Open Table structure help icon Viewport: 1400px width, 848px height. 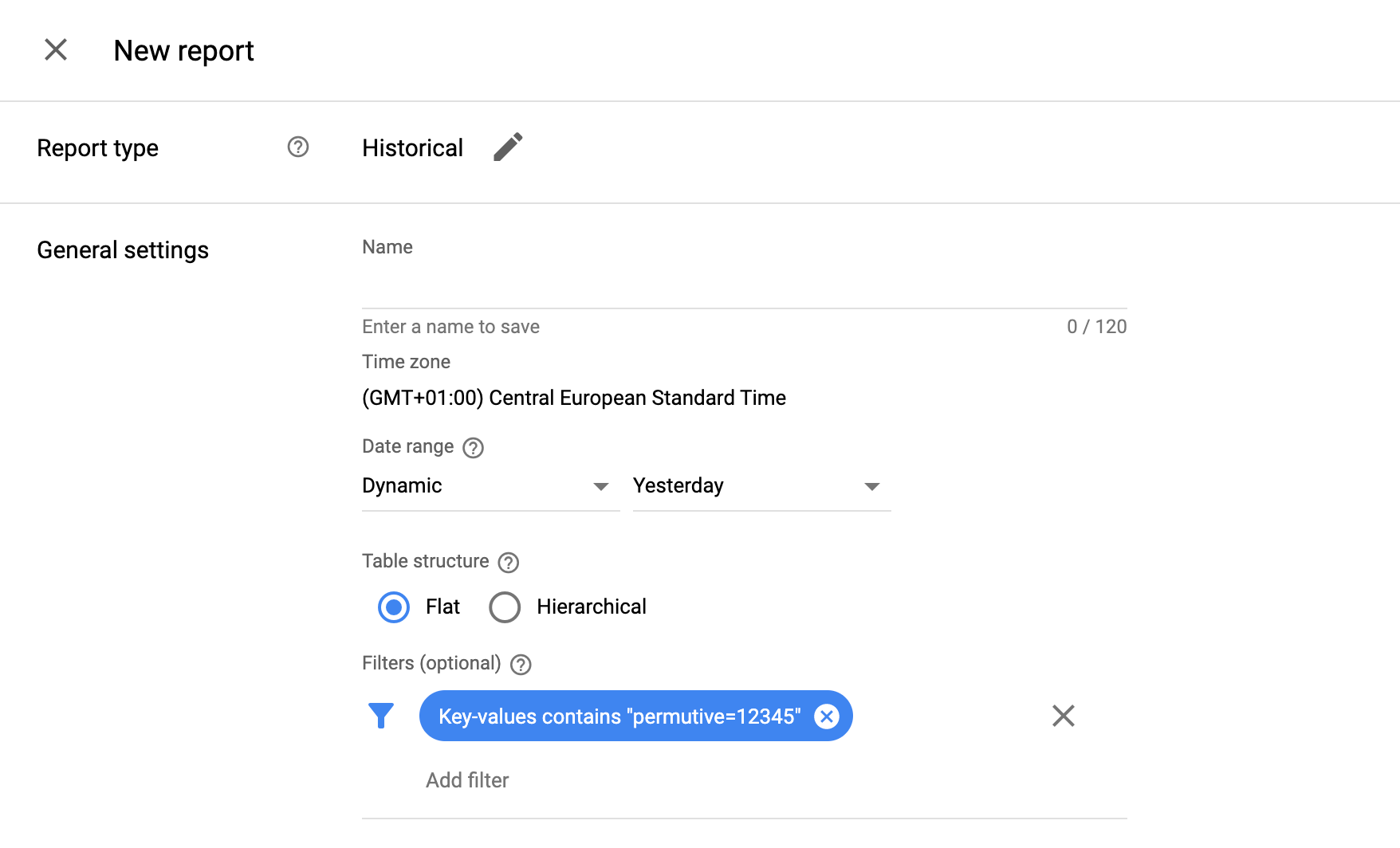[x=509, y=563]
